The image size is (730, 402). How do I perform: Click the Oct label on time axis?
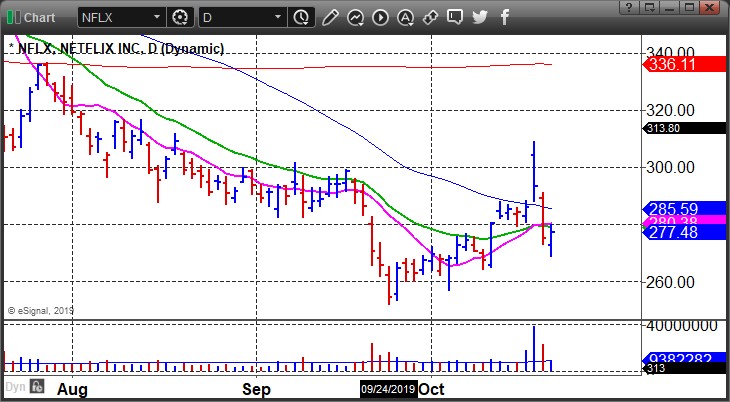coord(431,389)
